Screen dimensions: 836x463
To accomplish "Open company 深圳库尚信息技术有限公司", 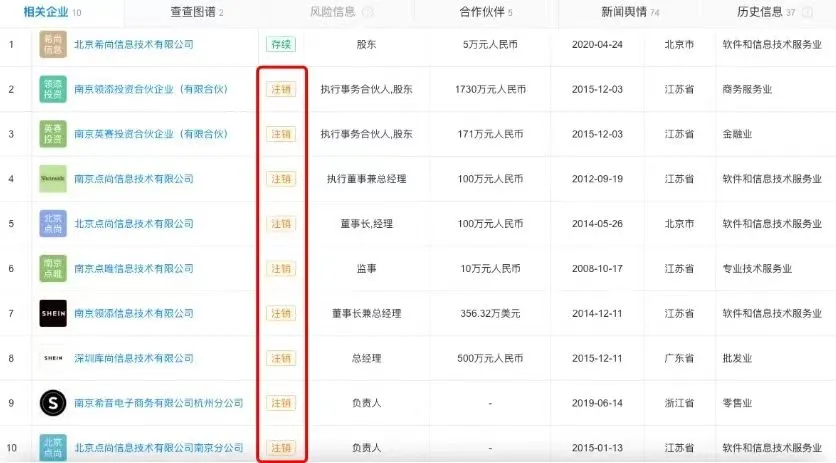I will point(133,358).
